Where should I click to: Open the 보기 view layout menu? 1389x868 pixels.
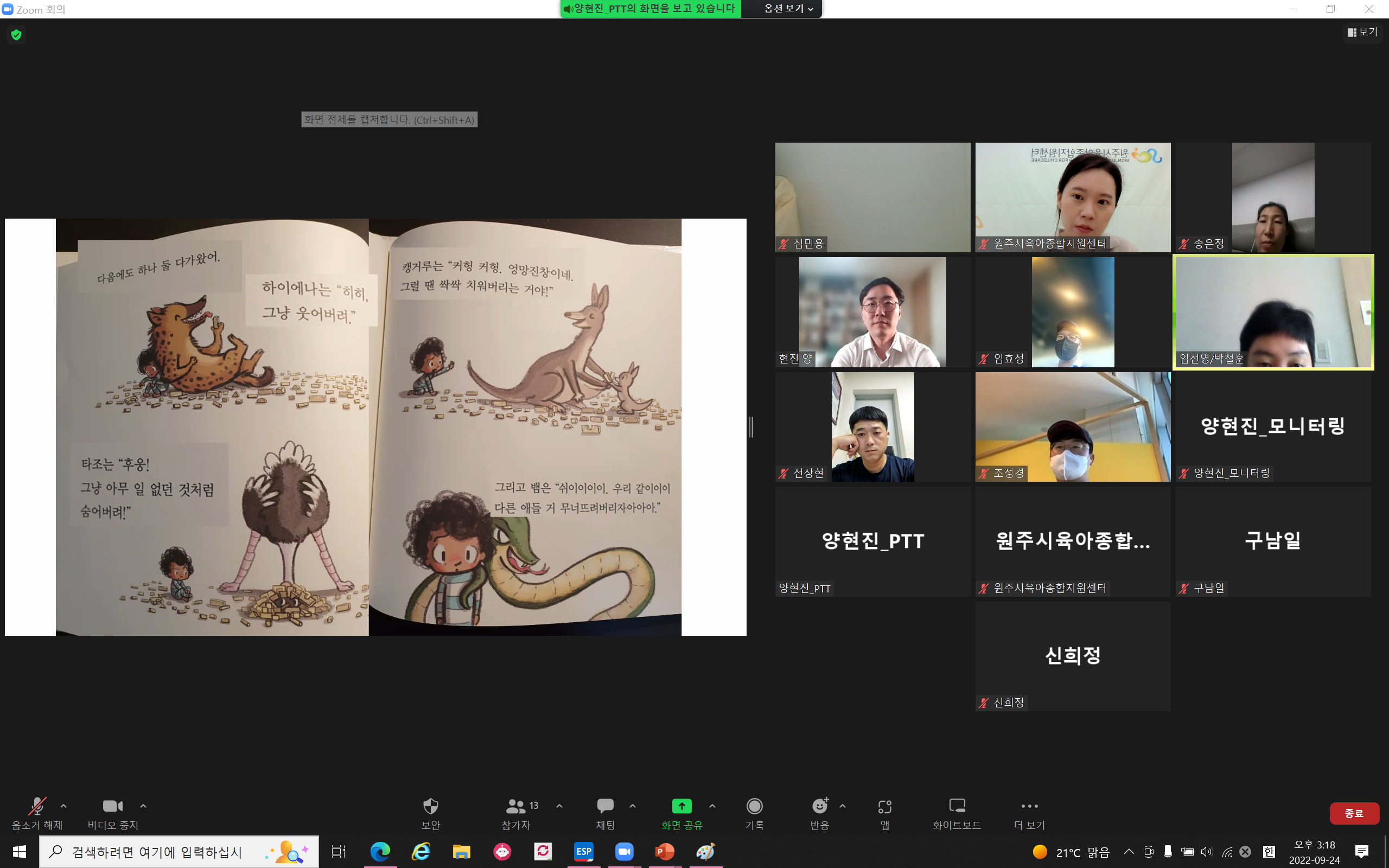(1362, 32)
